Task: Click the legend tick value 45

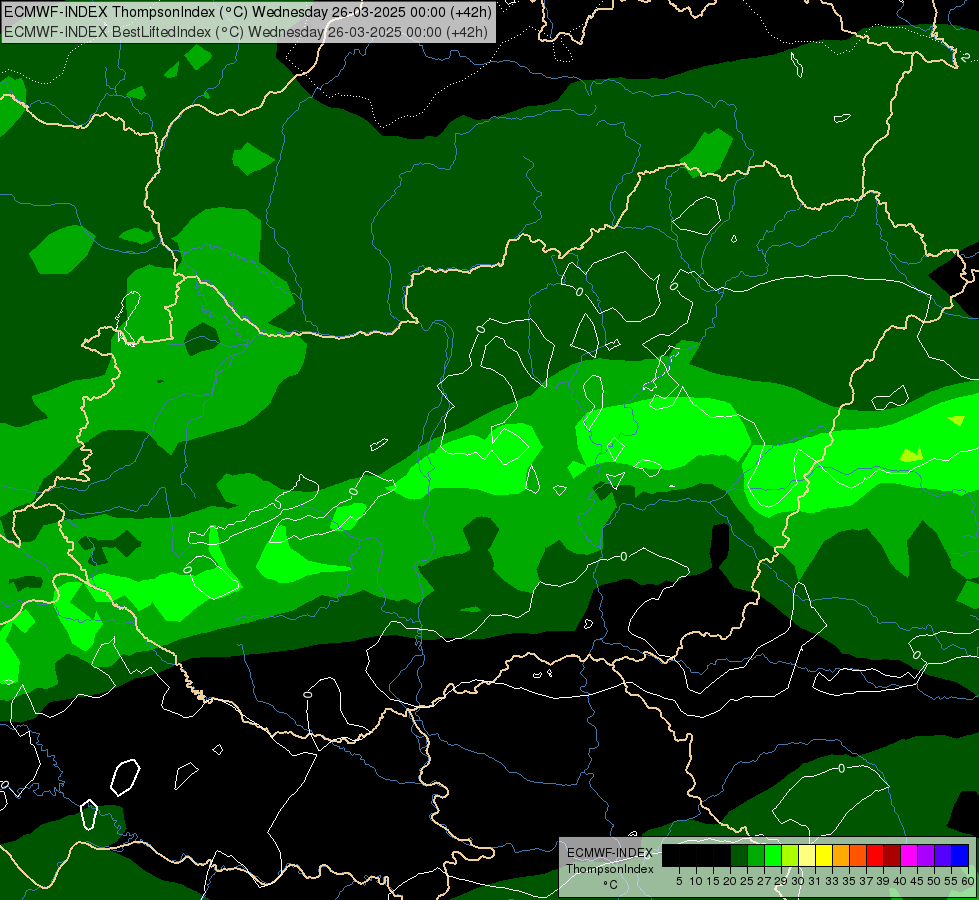Action: (x=917, y=881)
